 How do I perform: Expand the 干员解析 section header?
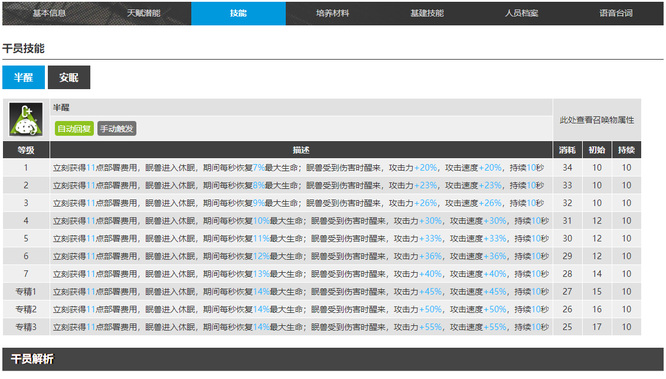pos(333,359)
